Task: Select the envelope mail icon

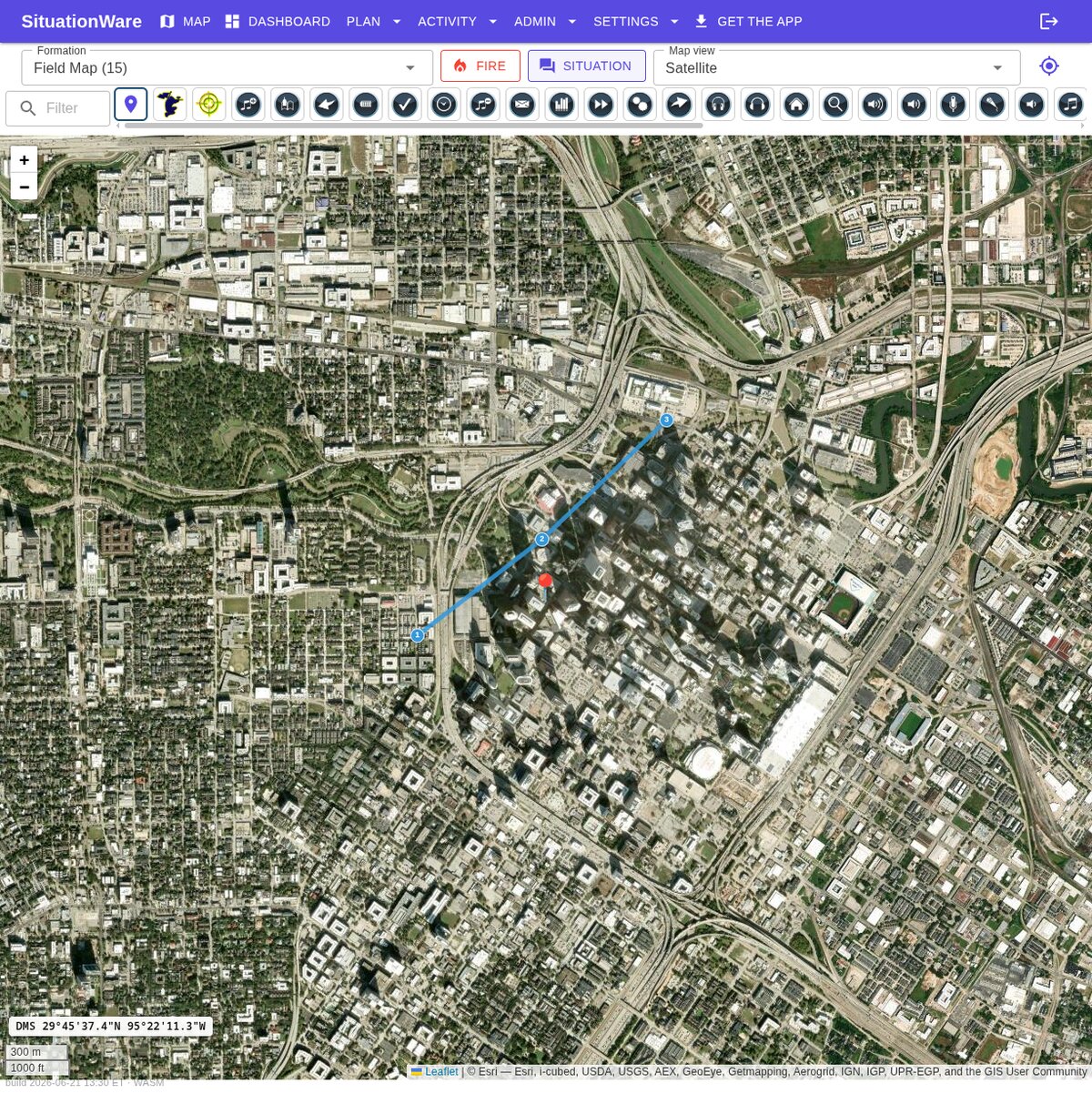Action: [522, 105]
